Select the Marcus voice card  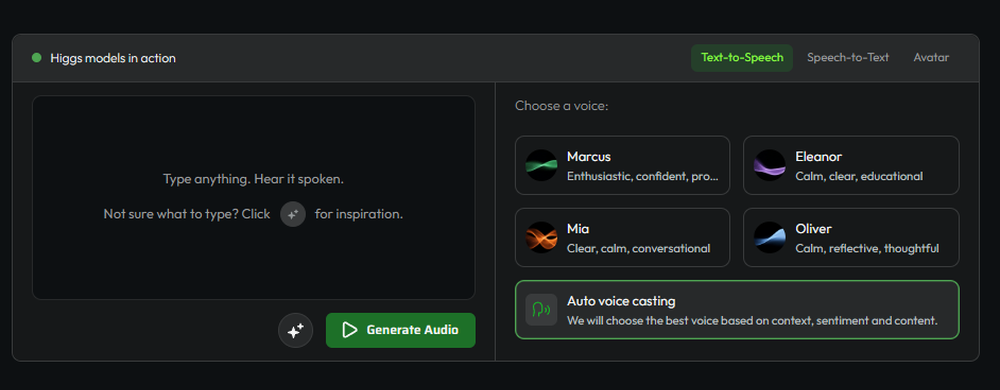click(622, 165)
